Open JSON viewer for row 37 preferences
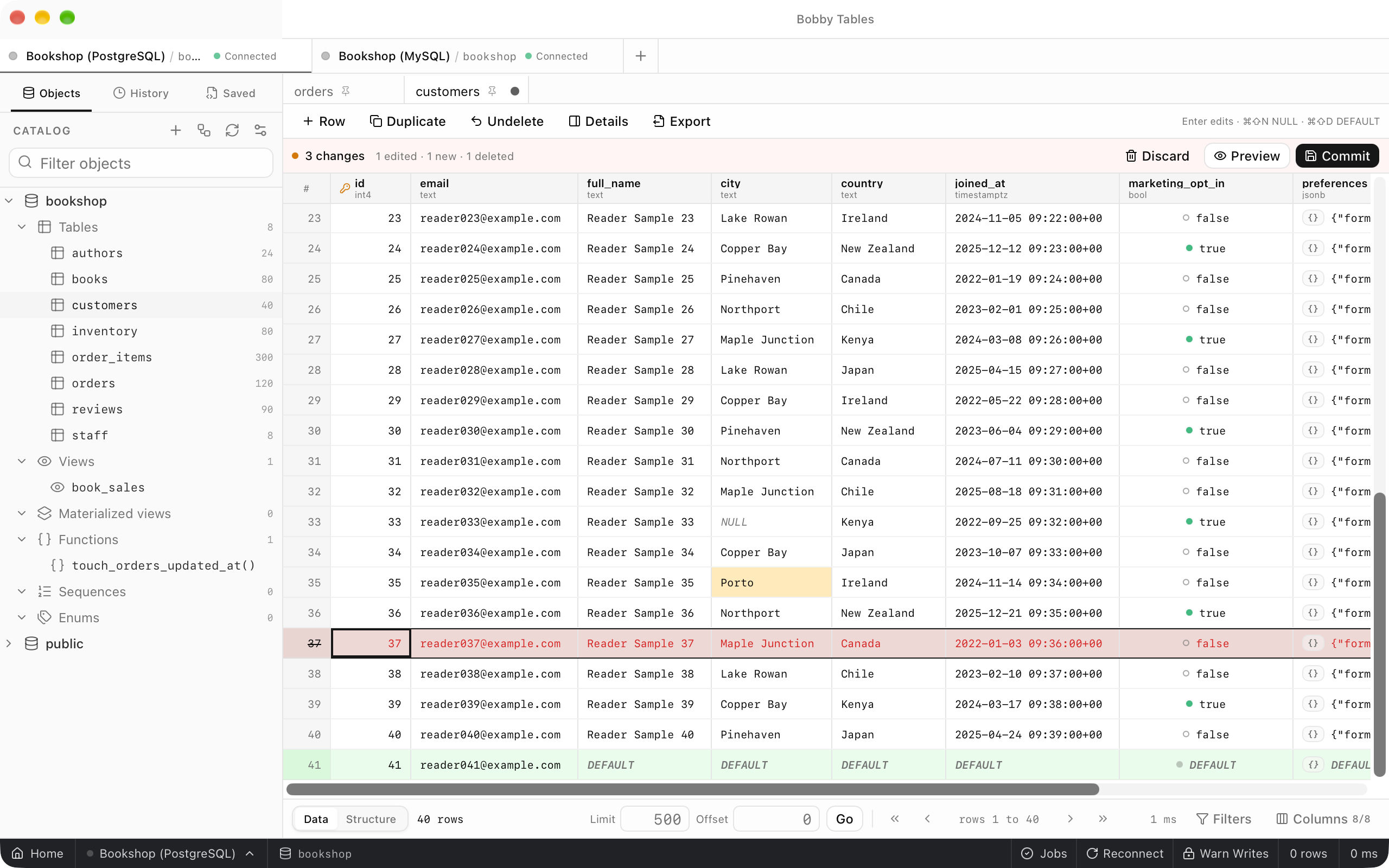This screenshot has width=1389, height=868. tap(1312, 643)
